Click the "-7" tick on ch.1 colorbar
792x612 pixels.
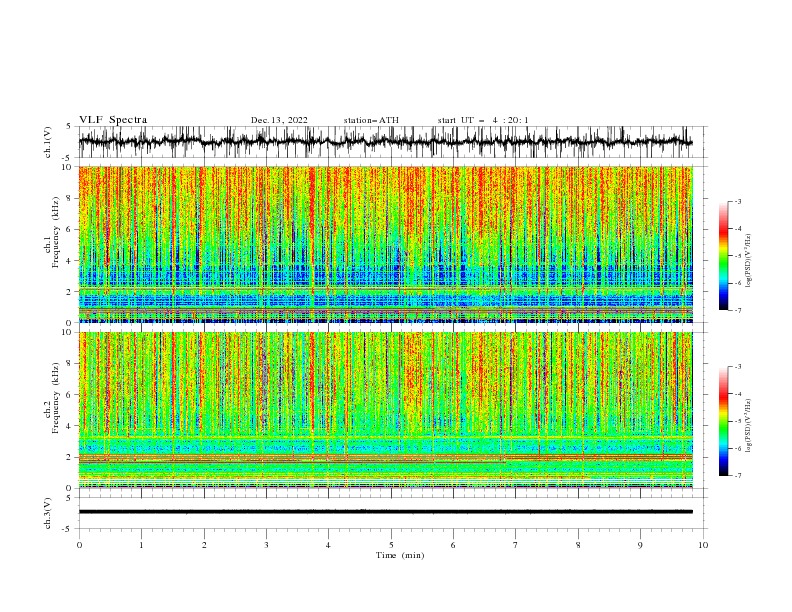coord(737,310)
